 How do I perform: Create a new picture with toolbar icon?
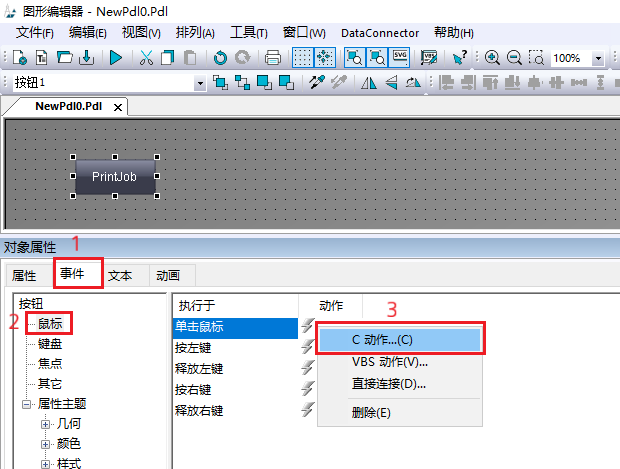pyautogui.click(x=20, y=58)
